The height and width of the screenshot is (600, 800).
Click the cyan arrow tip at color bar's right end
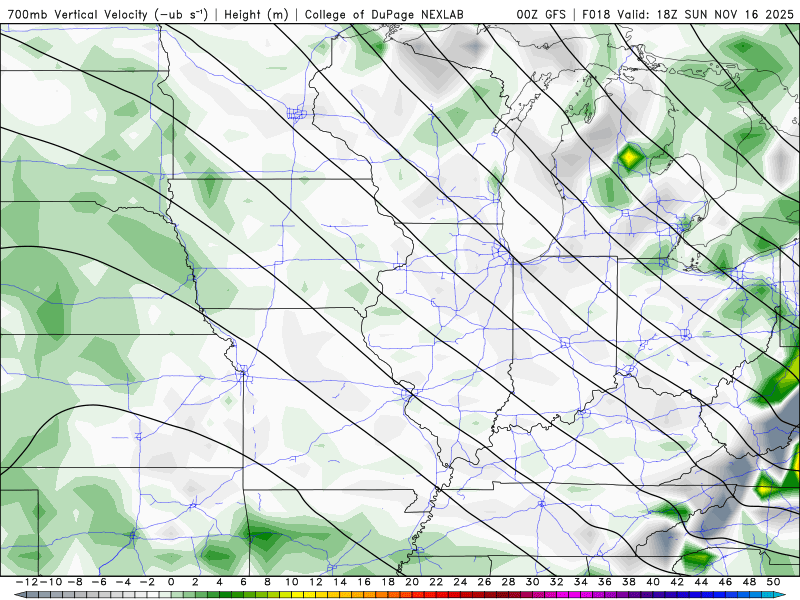click(781, 595)
